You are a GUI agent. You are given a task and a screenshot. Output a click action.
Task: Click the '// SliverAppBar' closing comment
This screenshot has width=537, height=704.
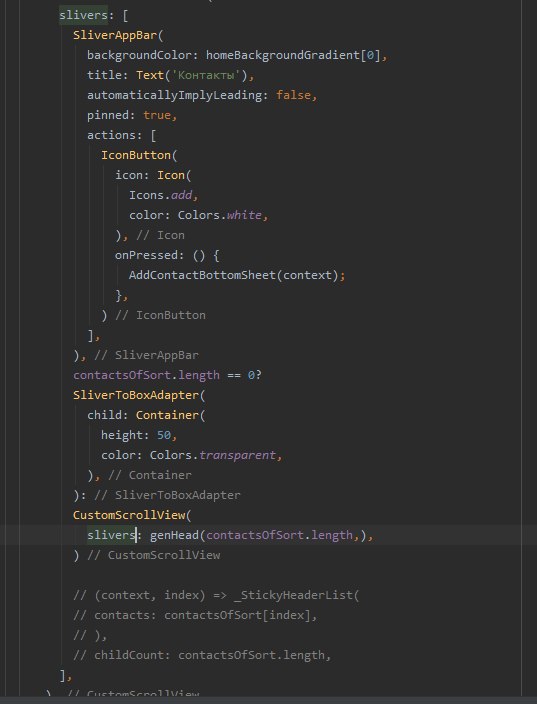coord(146,355)
